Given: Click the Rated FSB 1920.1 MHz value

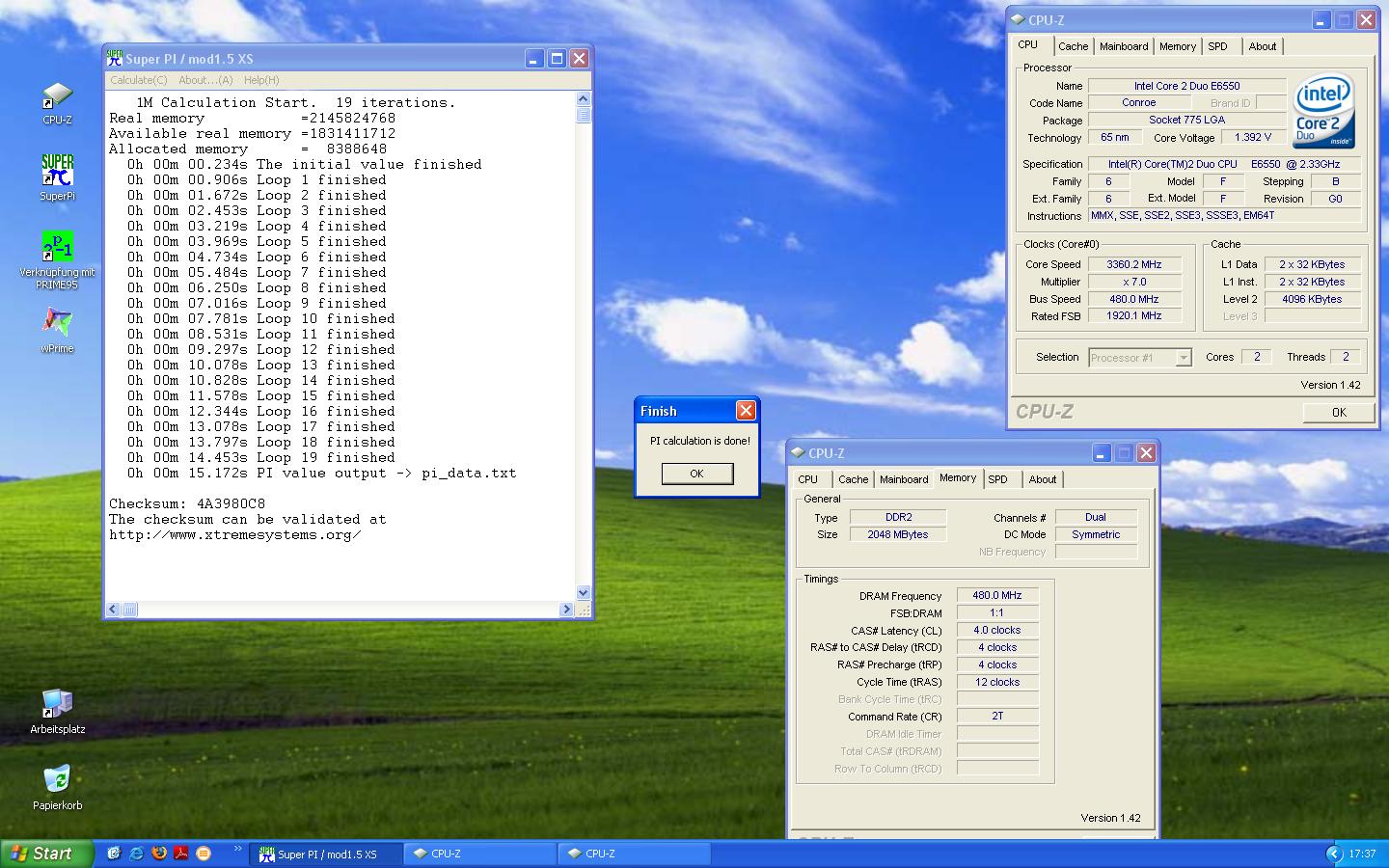Looking at the screenshot, I should click(x=1134, y=316).
